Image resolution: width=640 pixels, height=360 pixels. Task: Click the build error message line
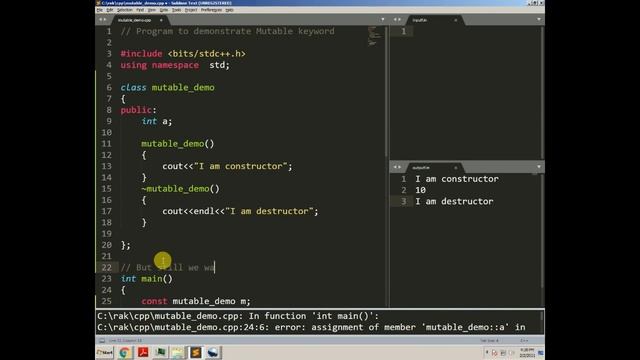click(x=311, y=327)
